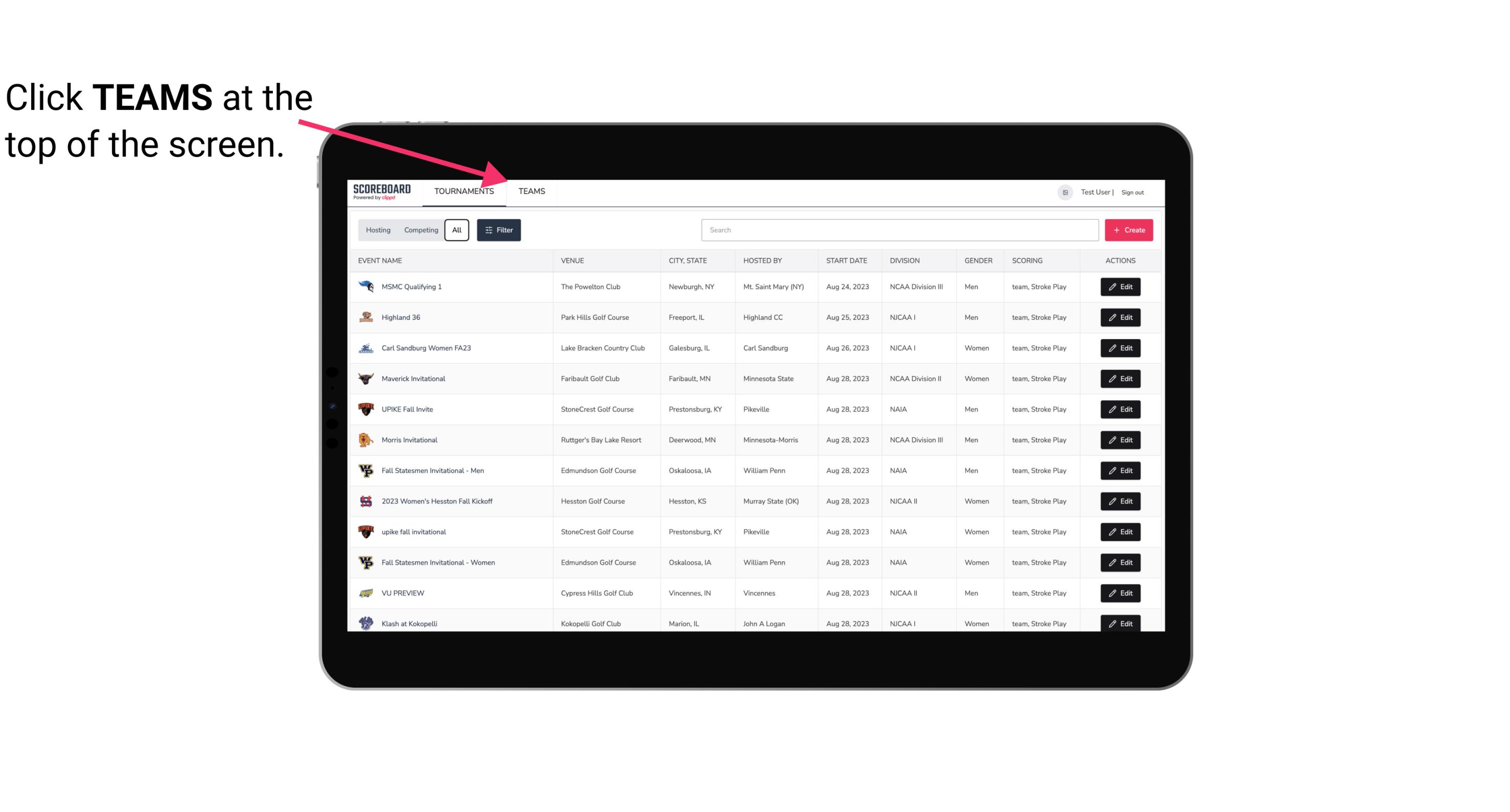
Task: Expand the DIVISION column header
Action: tap(905, 260)
